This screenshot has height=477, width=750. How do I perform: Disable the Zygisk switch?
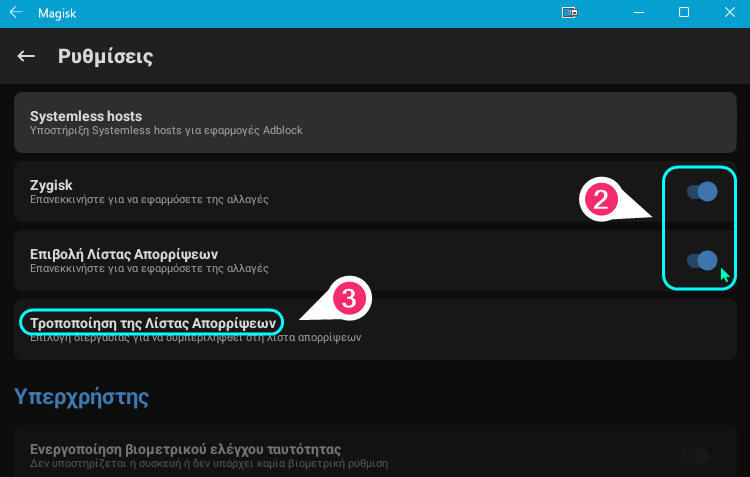pos(702,192)
